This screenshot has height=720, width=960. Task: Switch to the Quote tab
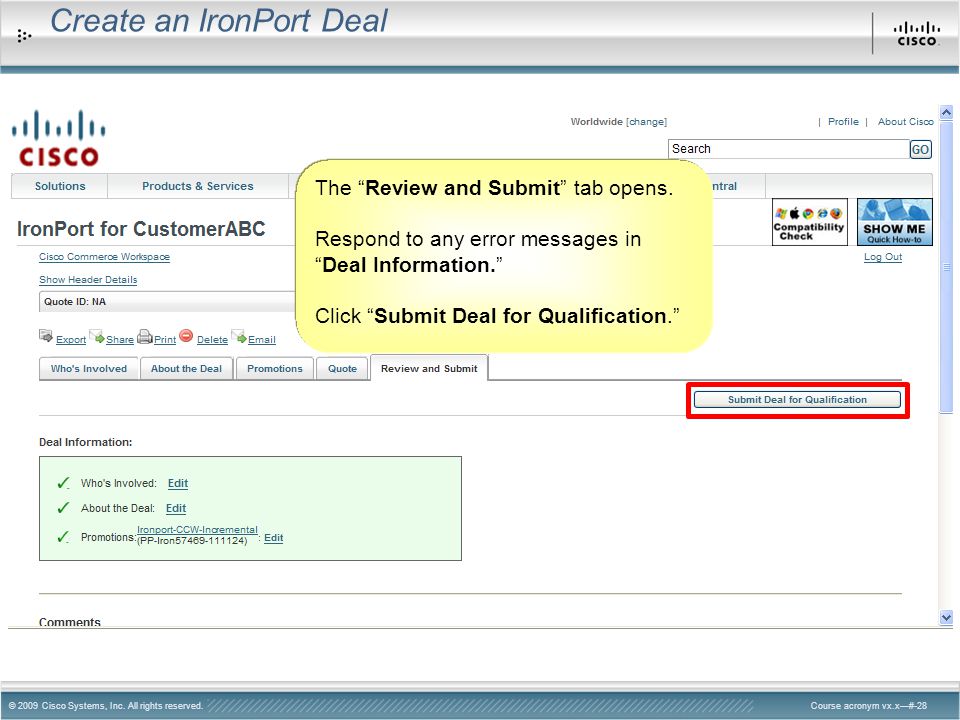click(342, 369)
